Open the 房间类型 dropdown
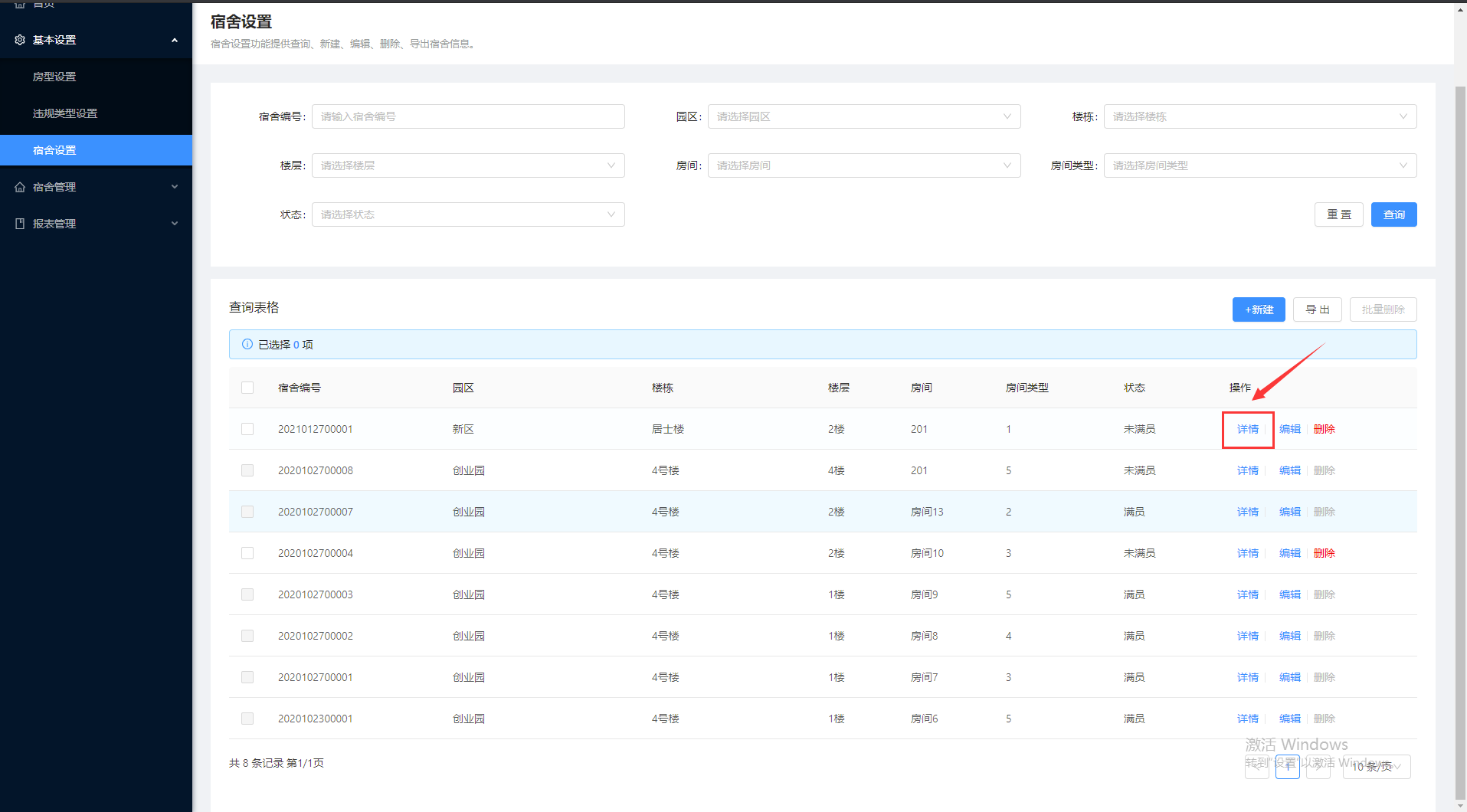The height and width of the screenshot is (812, 1467). click(x=1260, y=165)
